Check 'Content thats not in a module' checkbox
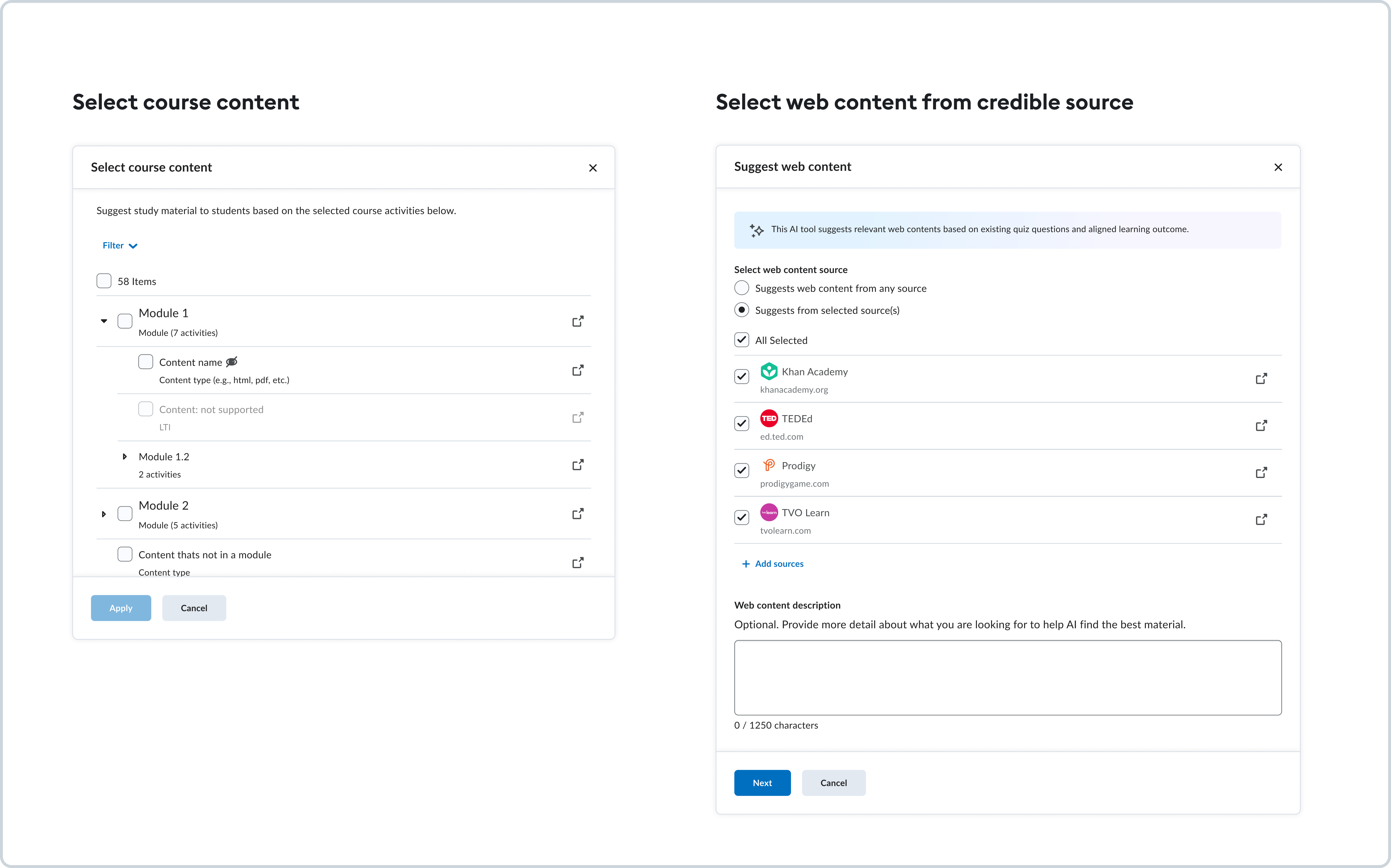 click(x=125, y=554)
